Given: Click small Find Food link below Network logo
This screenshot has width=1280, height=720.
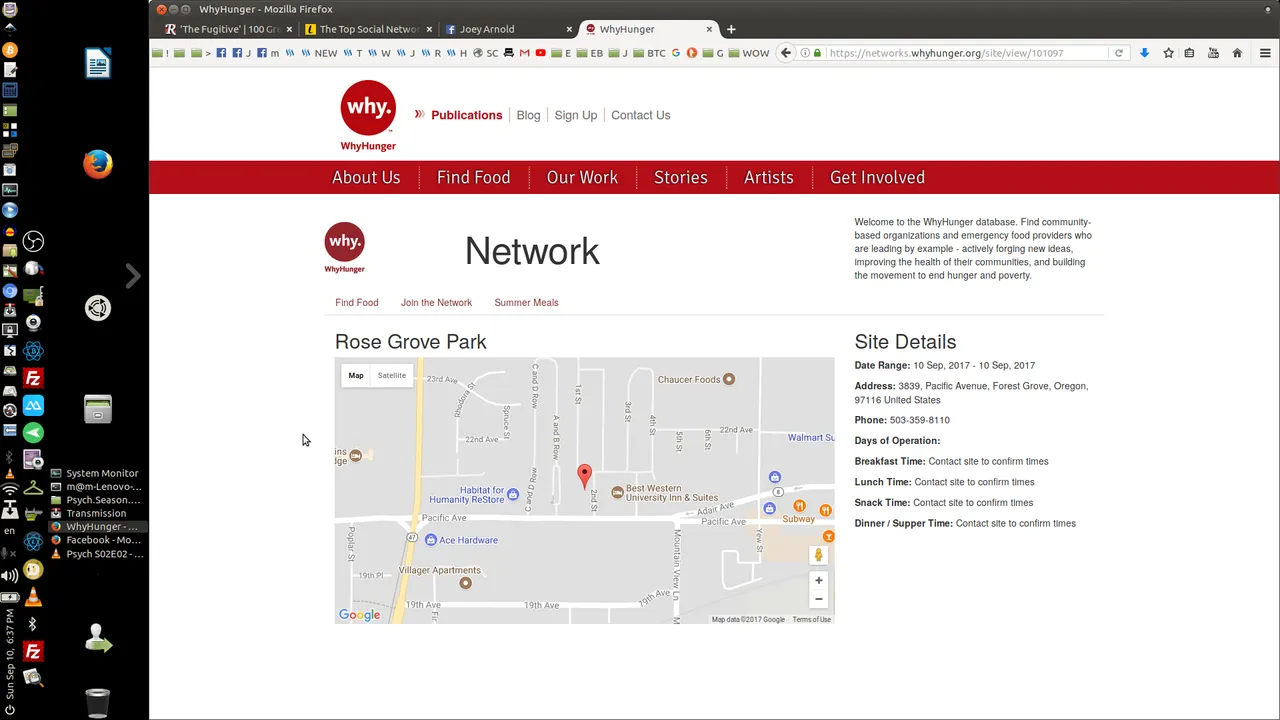Looking at the screenshot, I should click(357, 302).
